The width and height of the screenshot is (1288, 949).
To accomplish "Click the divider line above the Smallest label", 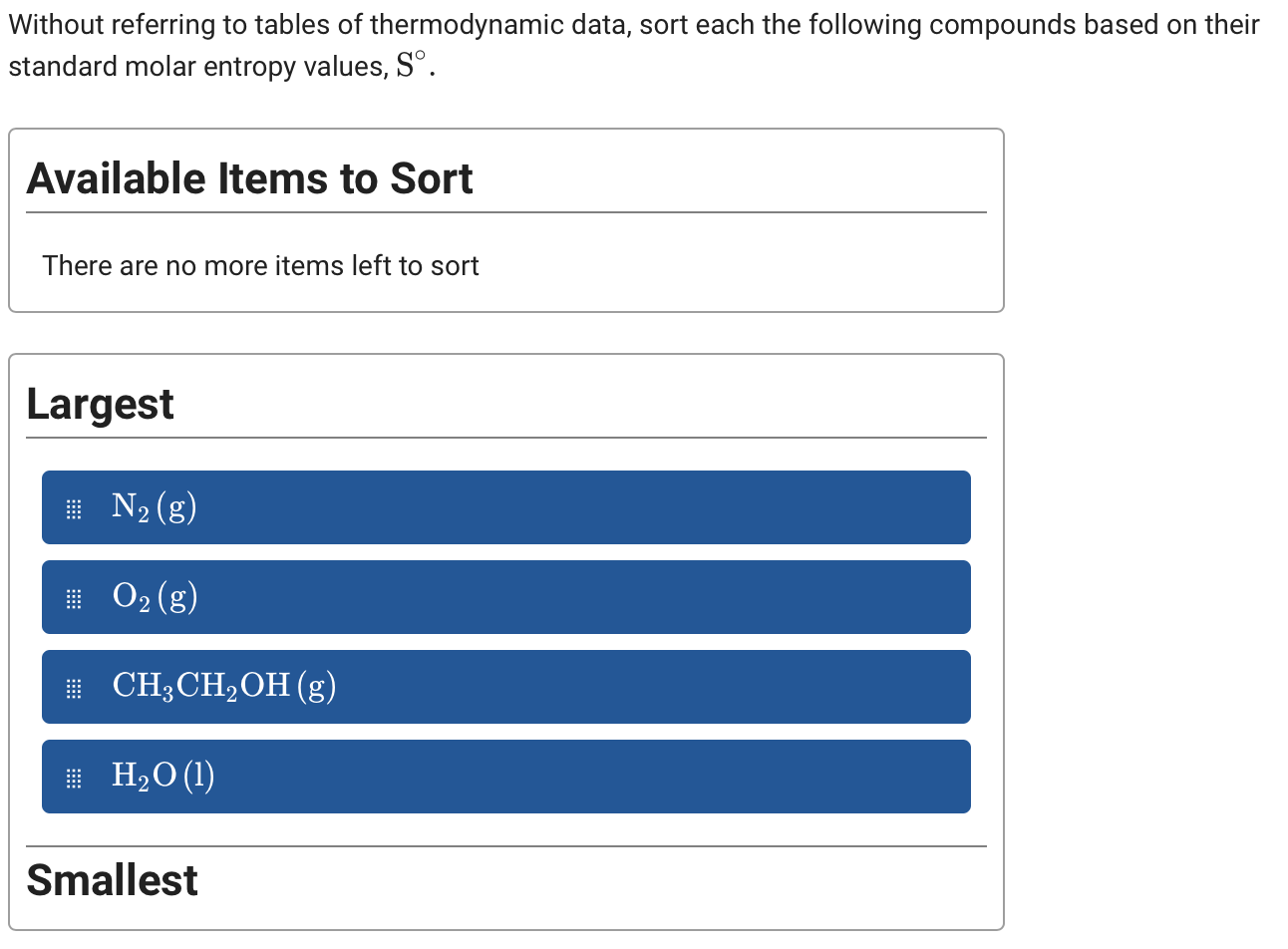I will click(x=505, y=846).
